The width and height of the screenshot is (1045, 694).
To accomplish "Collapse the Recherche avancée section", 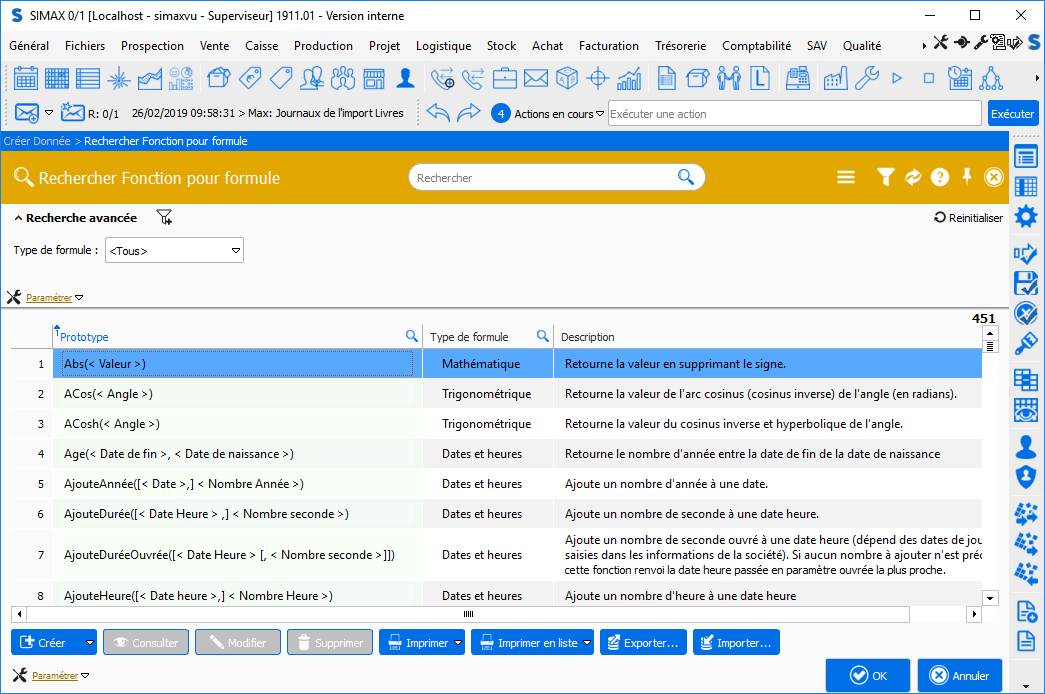I will 19,217.
